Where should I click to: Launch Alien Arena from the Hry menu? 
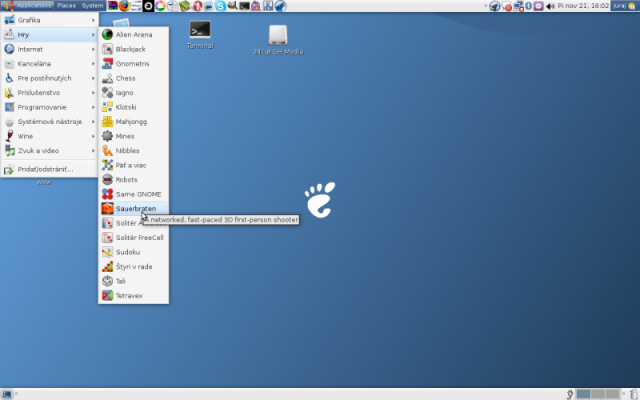pyautogui.click(x=133, y=35)
